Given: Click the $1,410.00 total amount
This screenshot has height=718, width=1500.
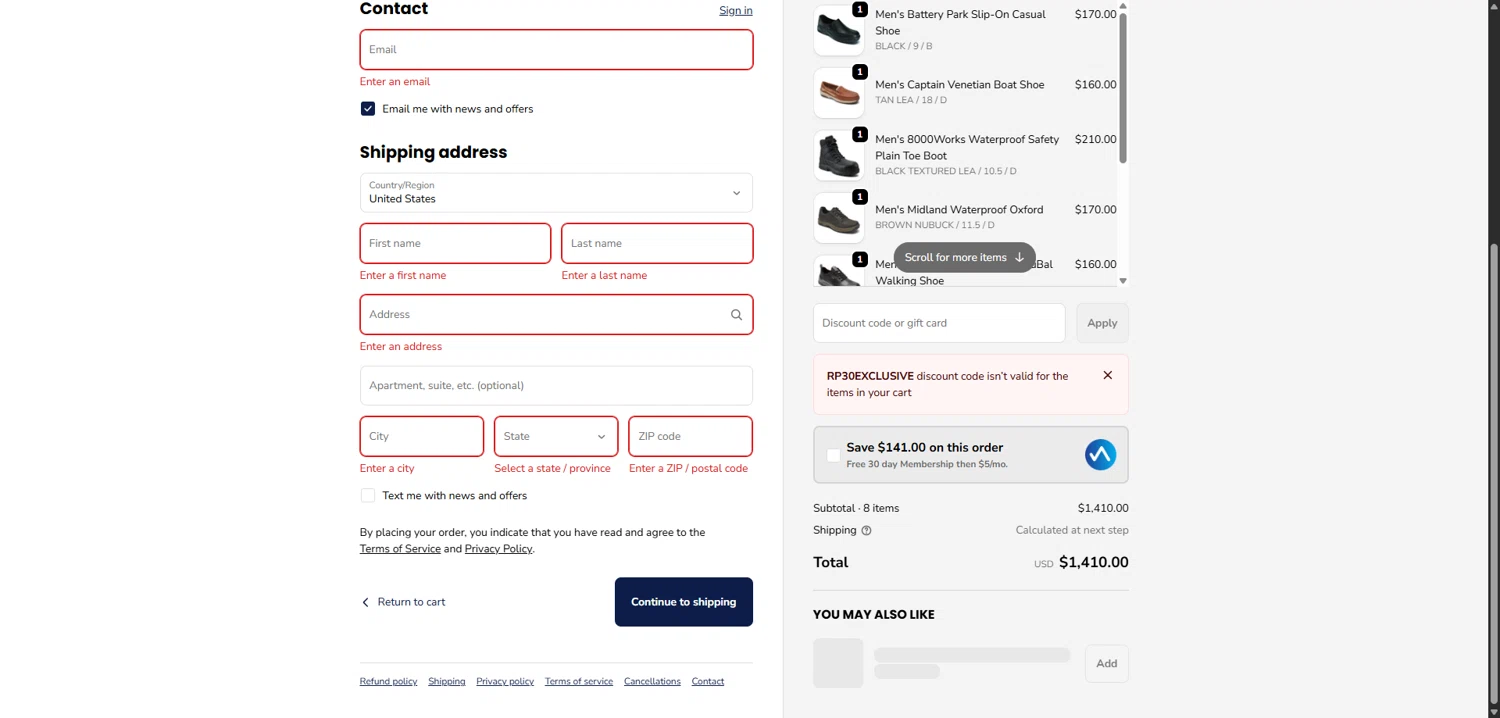Looking at the screenshot, I should [1094, 563].
